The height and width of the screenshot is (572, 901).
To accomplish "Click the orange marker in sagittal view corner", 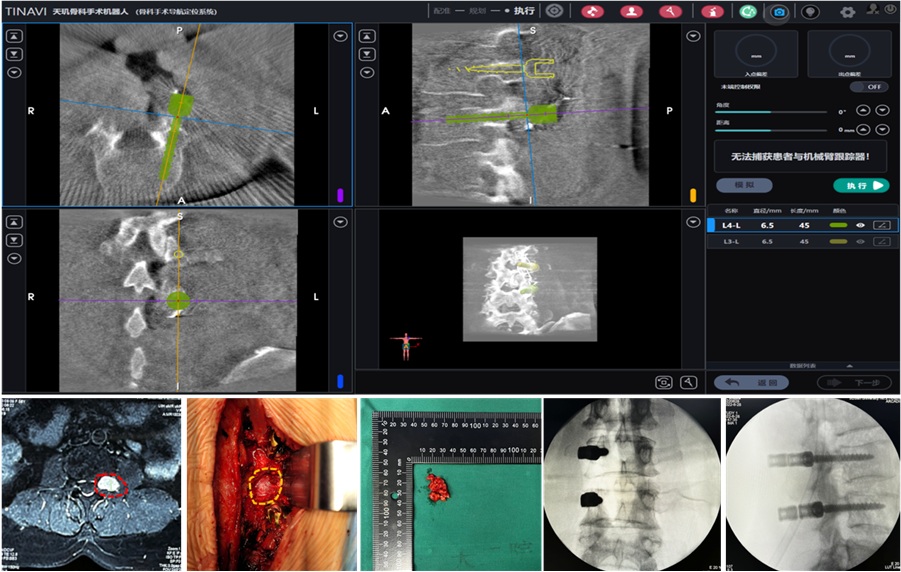I will 693,195.
